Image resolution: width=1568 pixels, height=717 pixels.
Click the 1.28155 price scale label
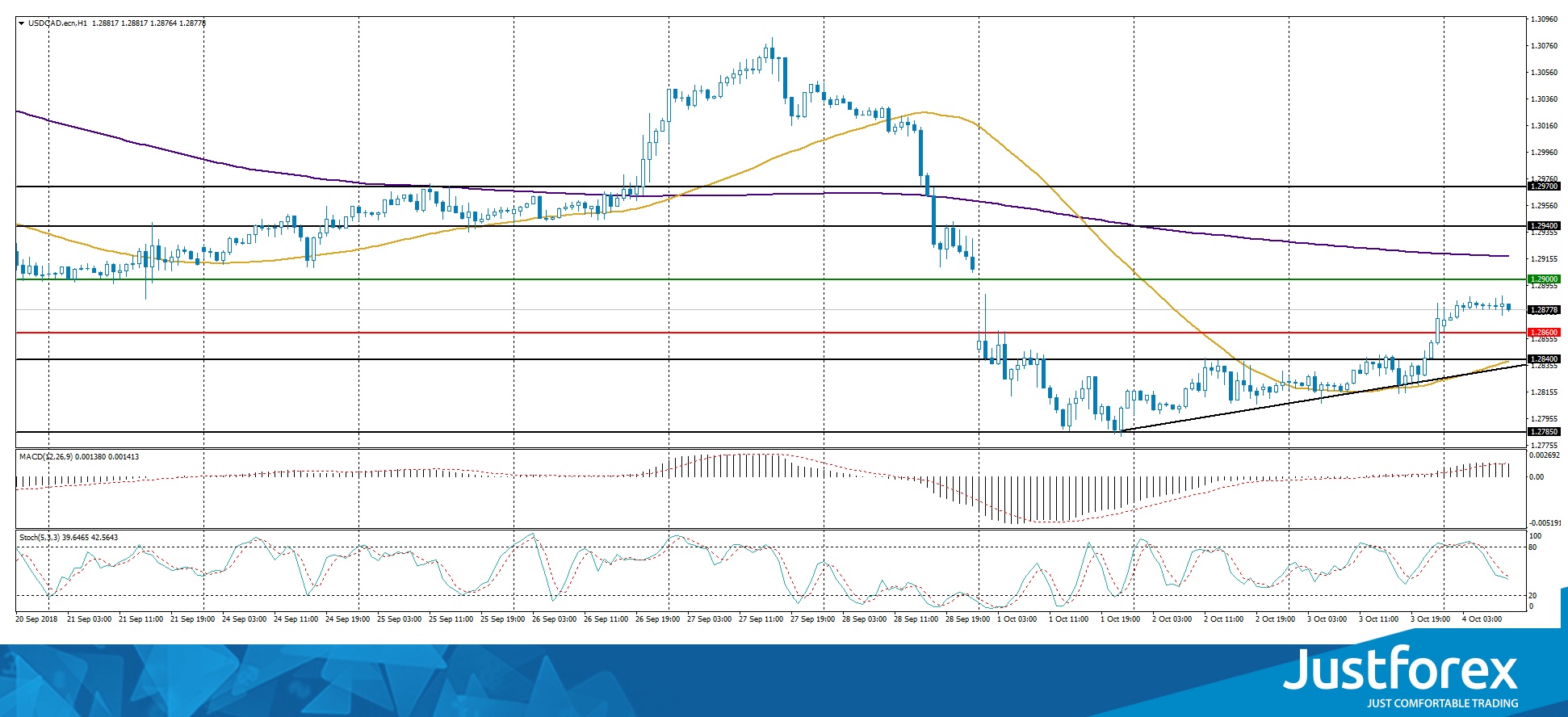pos(1545,392)
